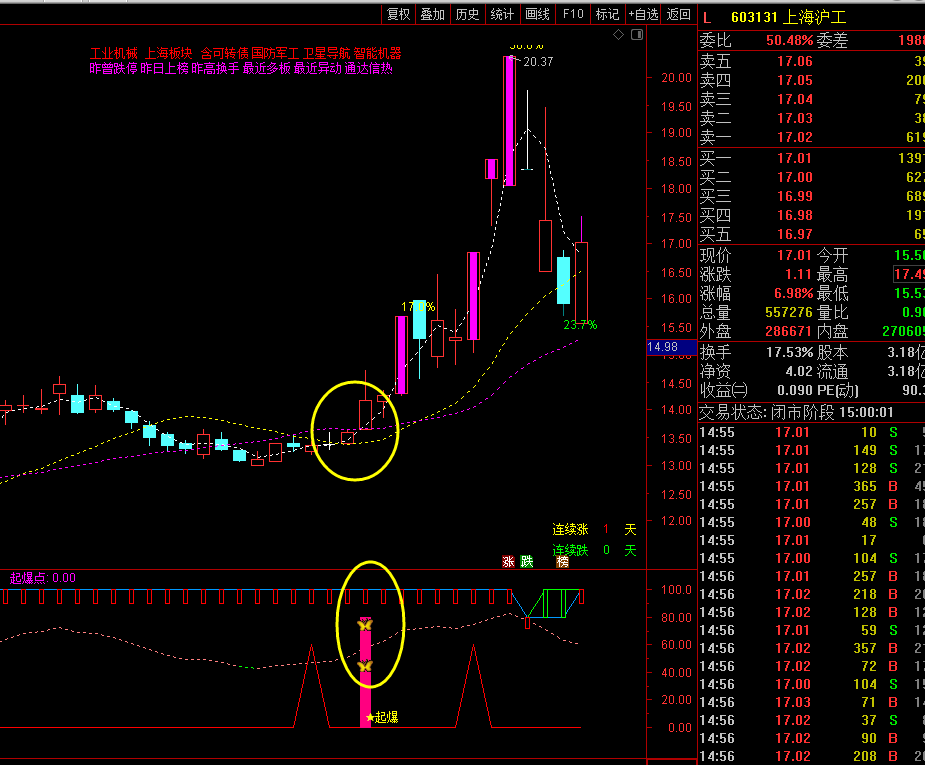Activate the 画线 drawing tool
This screenshot has width=925, height=765.
(537, 14)
